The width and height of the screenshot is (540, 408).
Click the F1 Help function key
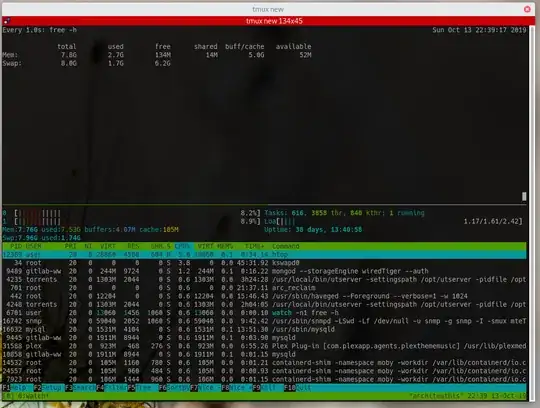[x=15, y=388]
